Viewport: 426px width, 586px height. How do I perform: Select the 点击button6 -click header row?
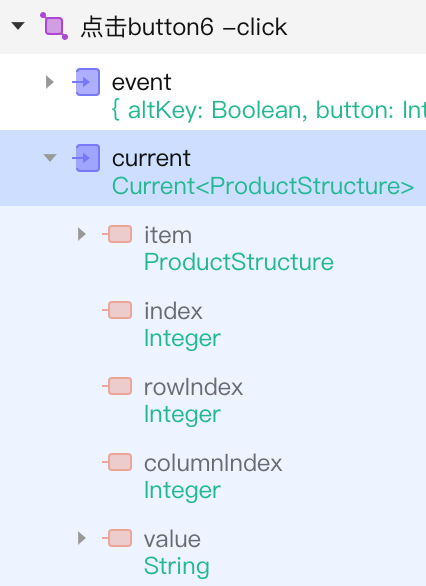213,27
